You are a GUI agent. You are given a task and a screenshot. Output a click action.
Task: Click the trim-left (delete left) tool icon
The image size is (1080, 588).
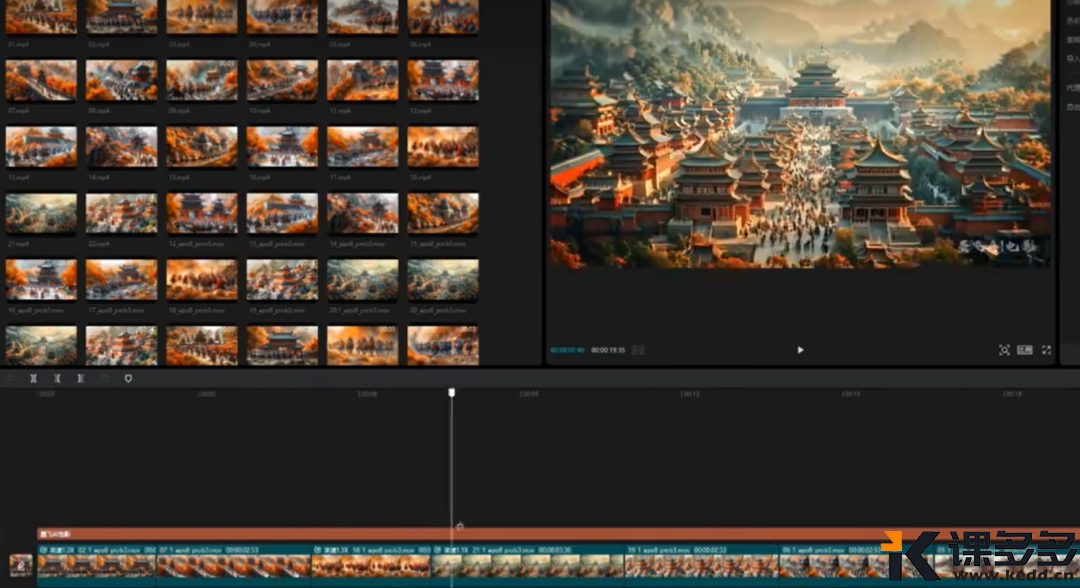tap(57, 379)
